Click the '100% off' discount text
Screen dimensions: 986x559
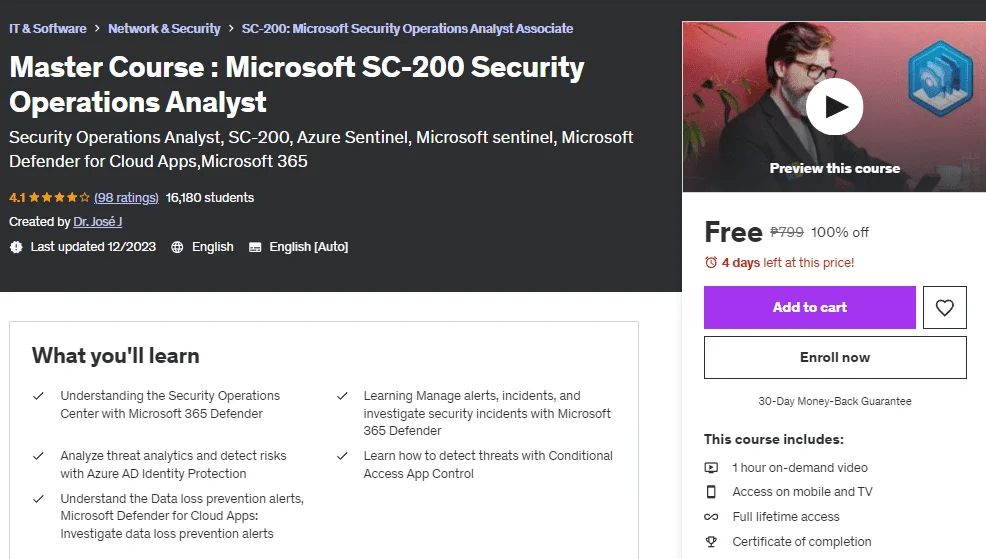(839, 232)
